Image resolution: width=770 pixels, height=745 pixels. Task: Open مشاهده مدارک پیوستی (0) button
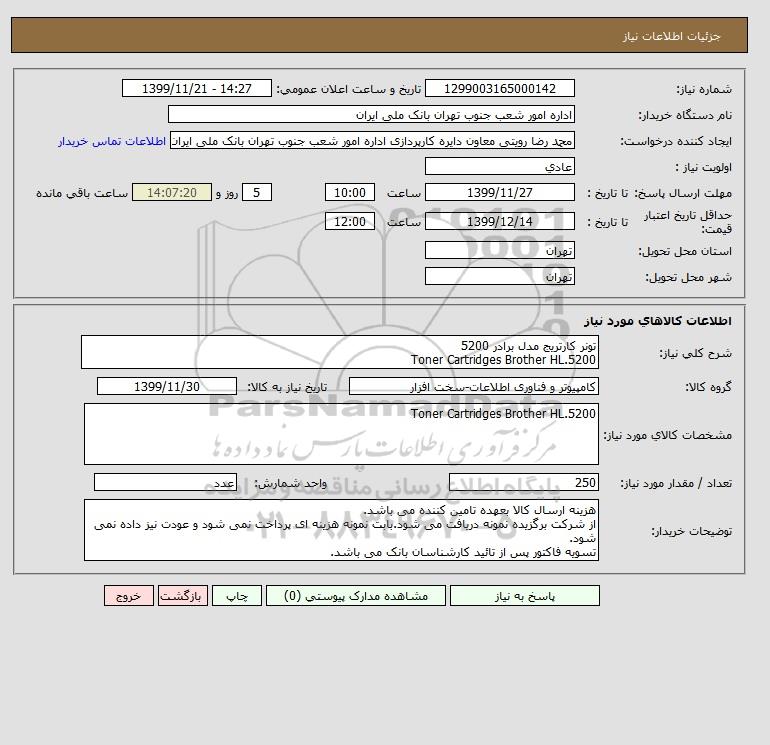point(356,596)
